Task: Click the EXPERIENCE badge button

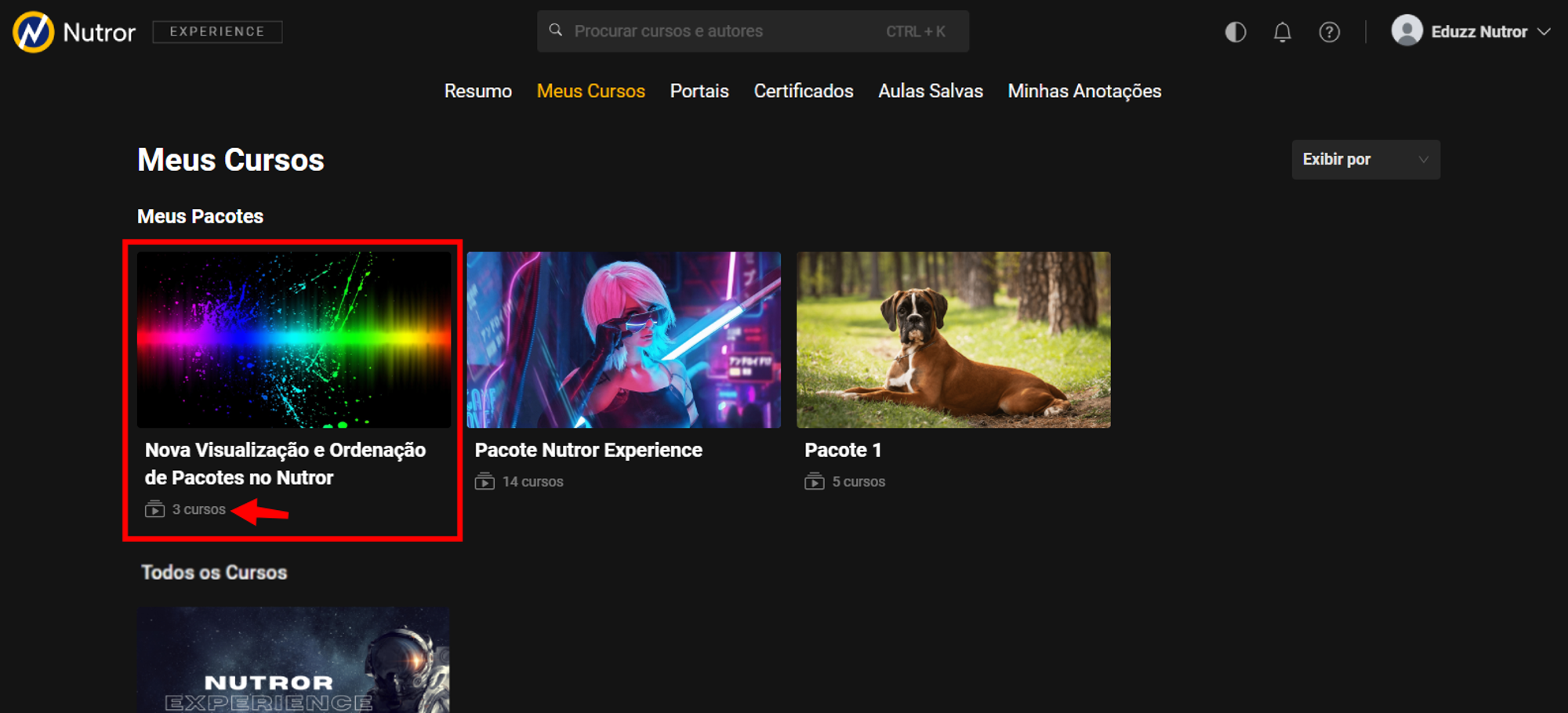Action: click(x=217, y=31)
